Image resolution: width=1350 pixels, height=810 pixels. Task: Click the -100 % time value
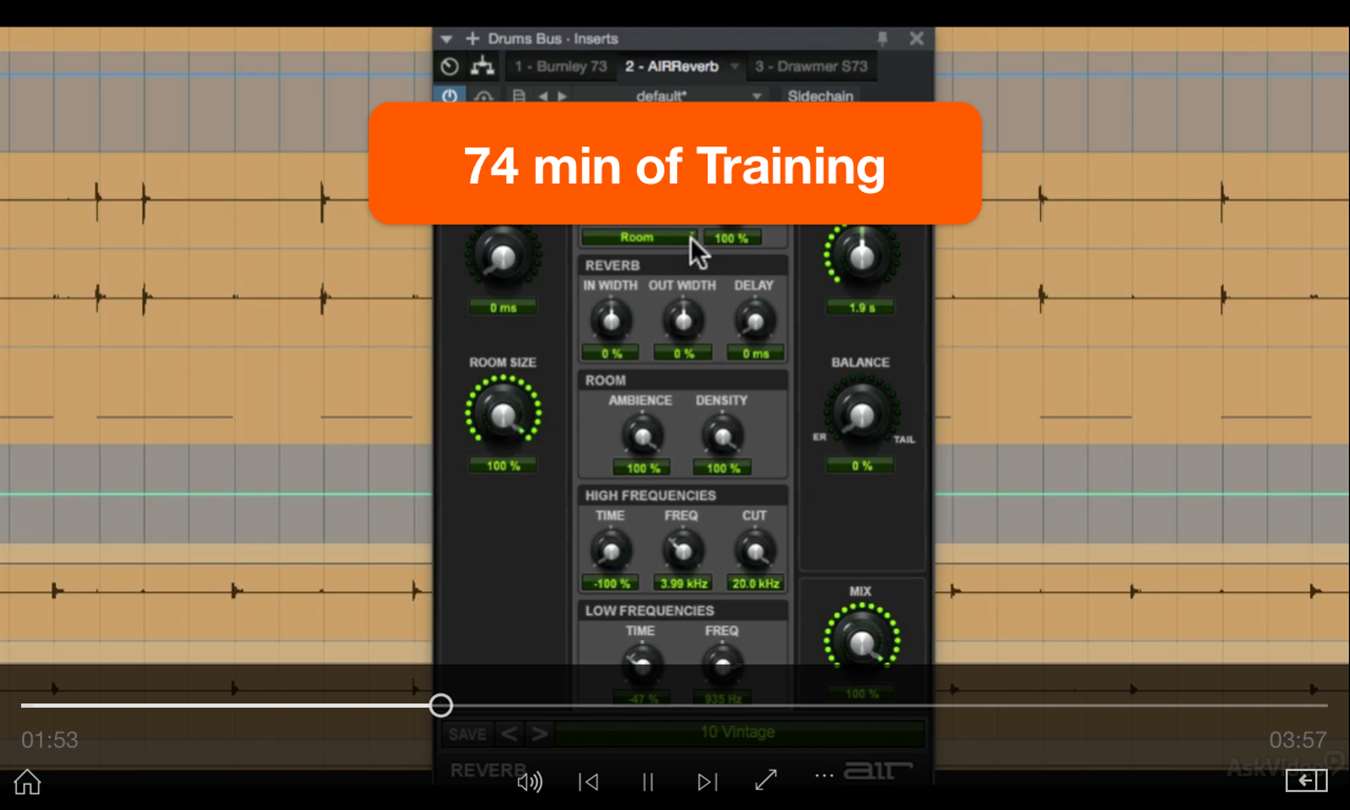[611, 583]
